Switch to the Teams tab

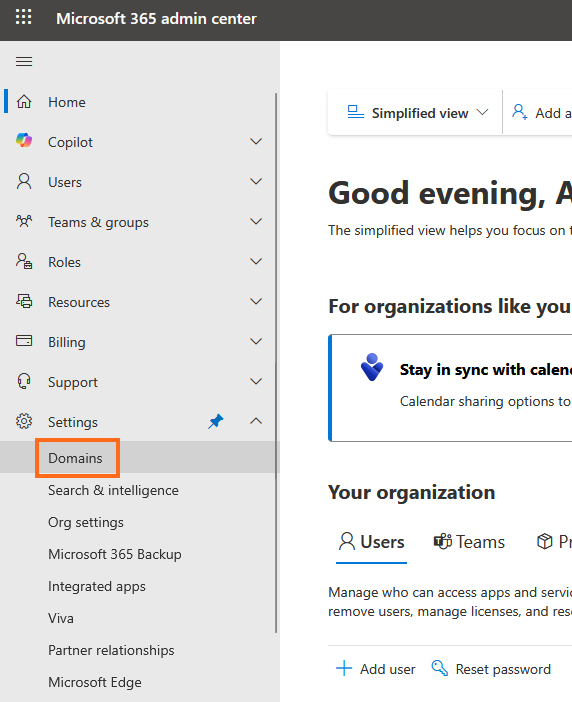click(x=469, y=542)
